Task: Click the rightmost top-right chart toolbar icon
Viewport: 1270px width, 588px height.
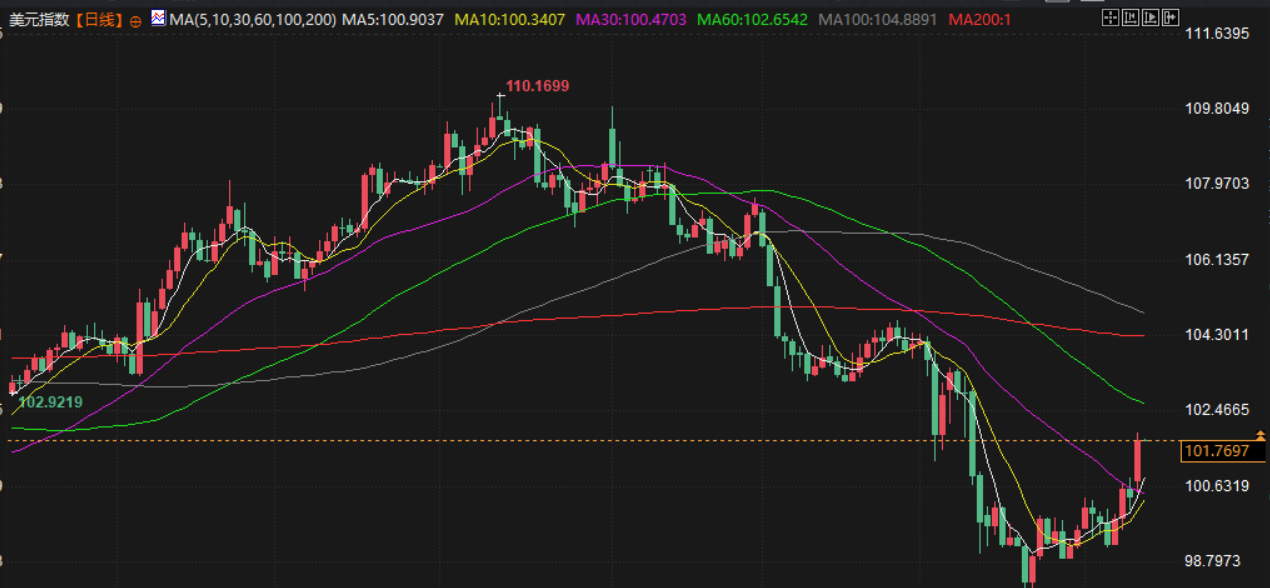Action: click(1171, 18)
